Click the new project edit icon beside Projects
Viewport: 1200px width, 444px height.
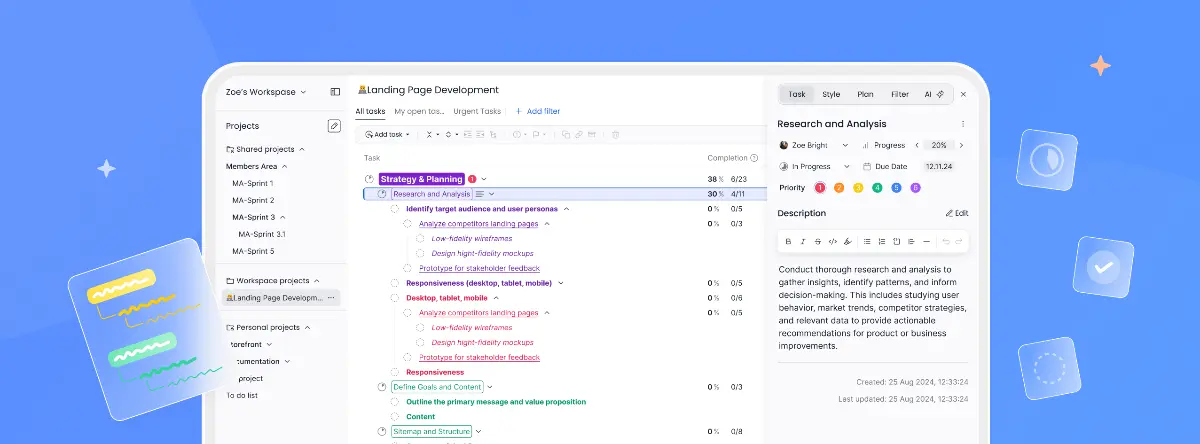(334, 126)
